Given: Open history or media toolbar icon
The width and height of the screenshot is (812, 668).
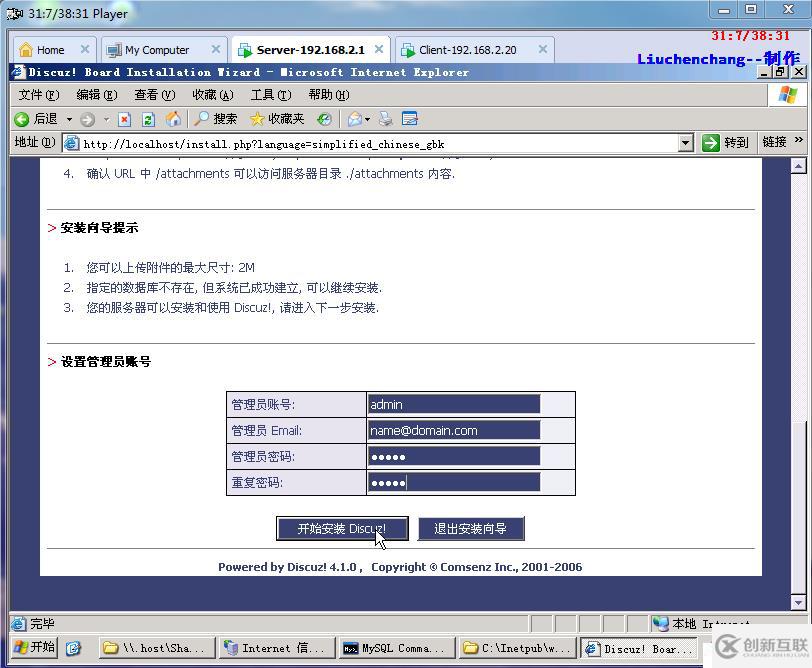Looking at the screenshot, I should (325, 120).
